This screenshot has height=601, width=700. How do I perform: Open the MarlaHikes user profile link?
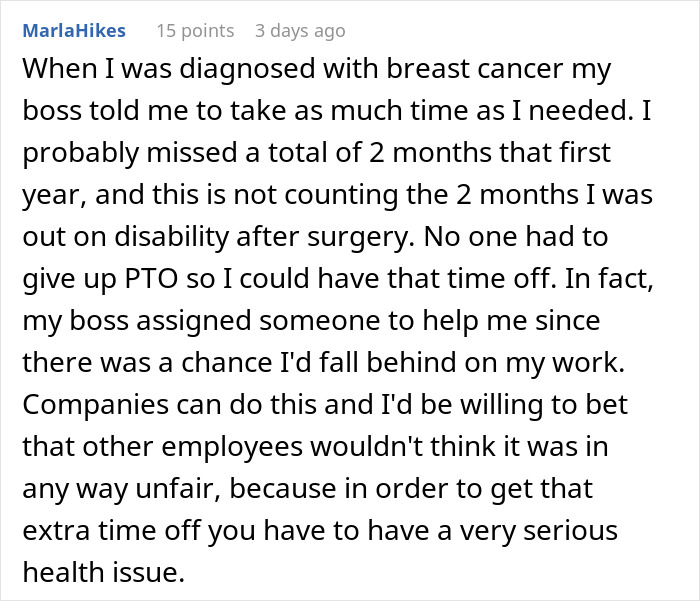click(x=74, y=30)
